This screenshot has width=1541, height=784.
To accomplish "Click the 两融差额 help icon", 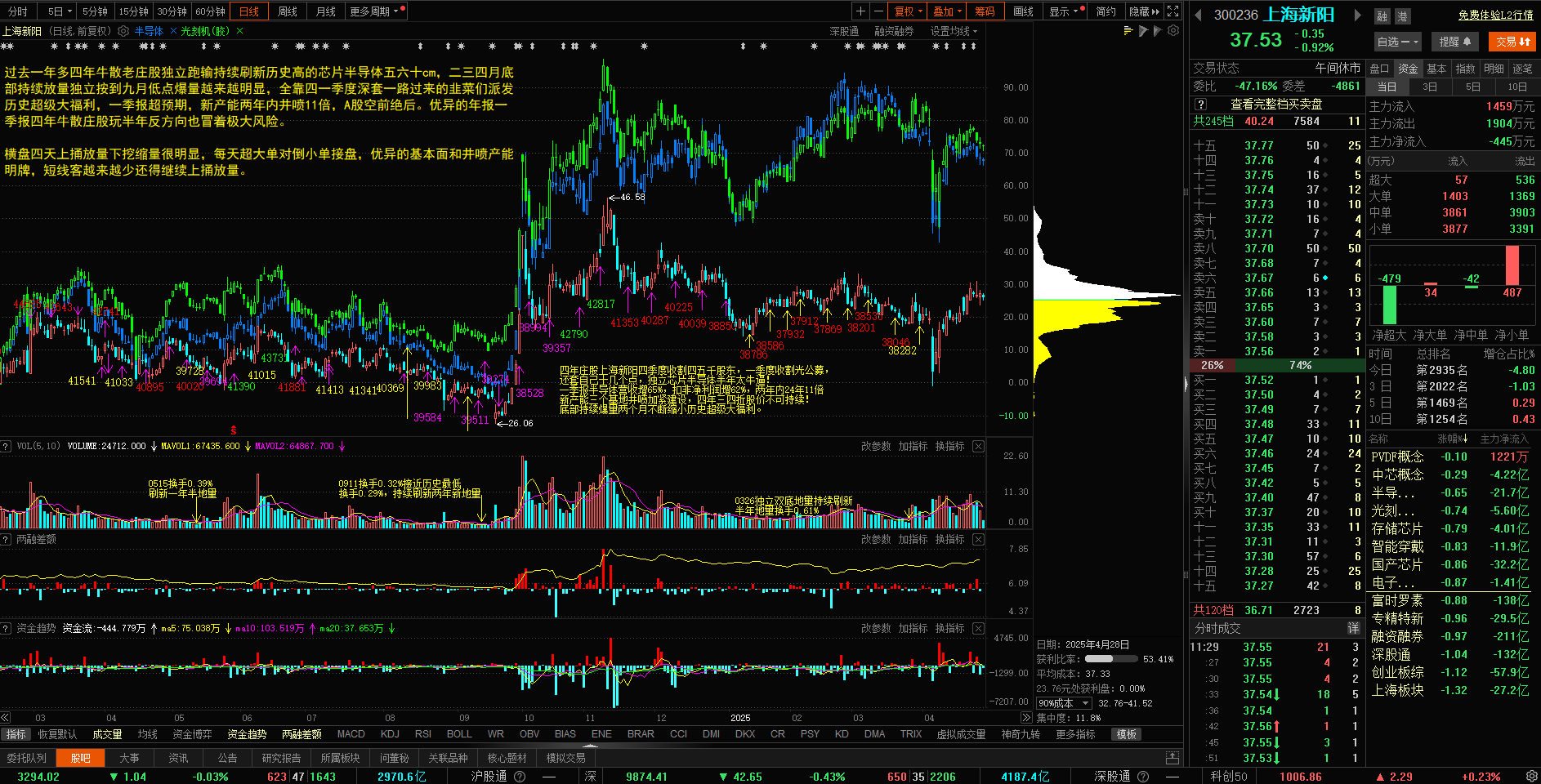I will pyautogui.click(x=6, y=539).
